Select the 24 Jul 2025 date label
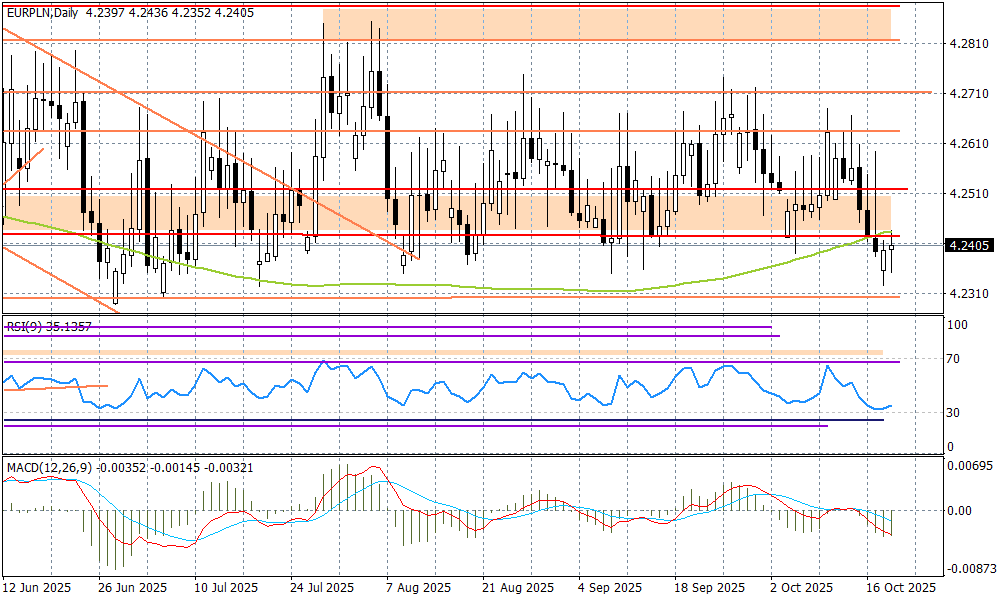This screenshot has width=1000, height=600. pos(322,588)
